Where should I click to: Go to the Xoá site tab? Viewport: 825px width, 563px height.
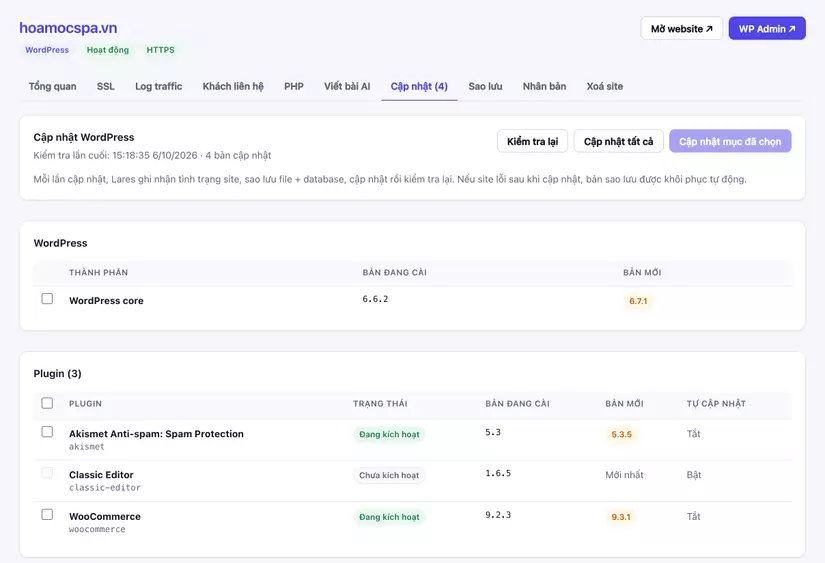pyautogui.click(x=605, y=86)
